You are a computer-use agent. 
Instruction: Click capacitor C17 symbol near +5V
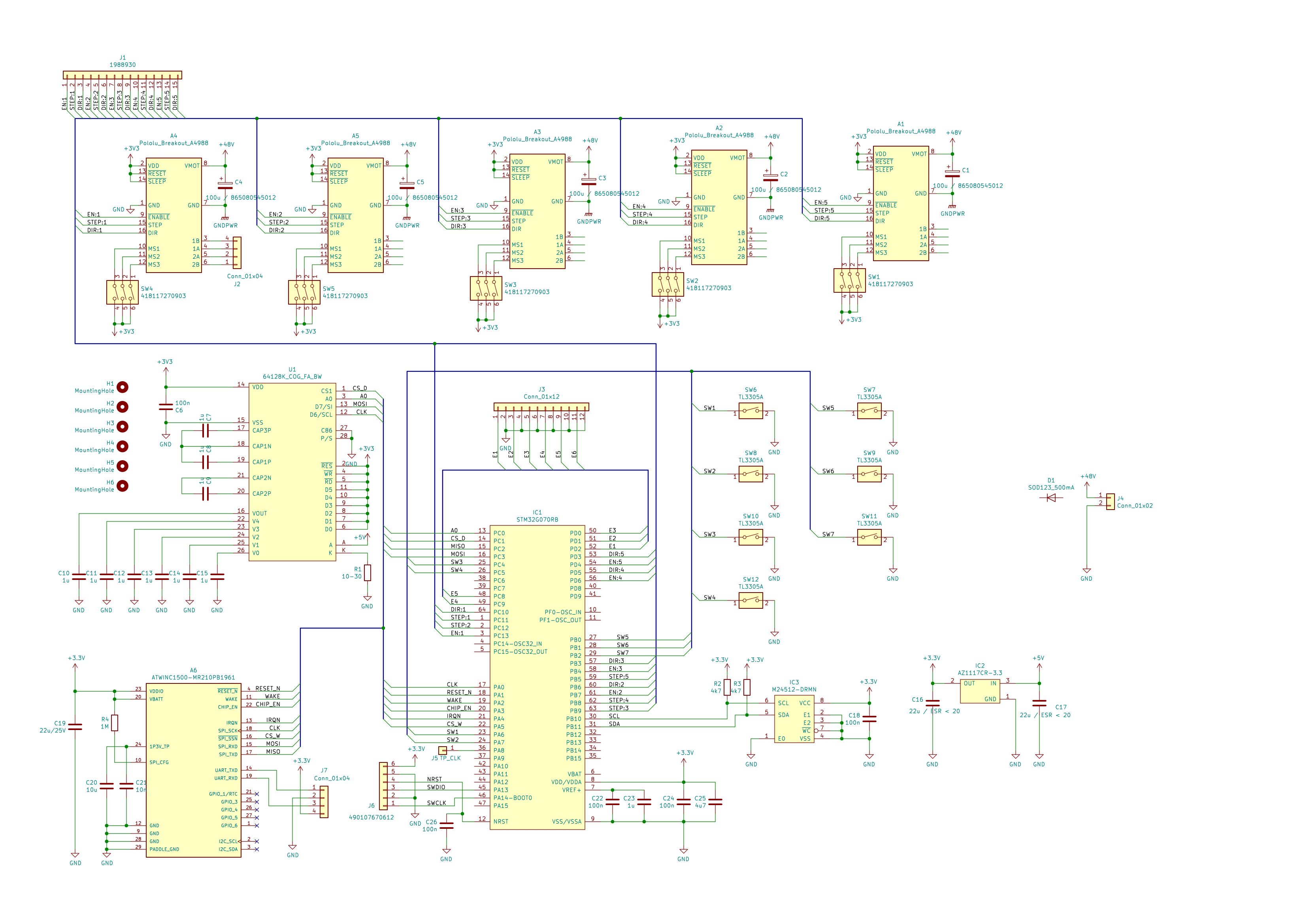[x=1039, y=703]
